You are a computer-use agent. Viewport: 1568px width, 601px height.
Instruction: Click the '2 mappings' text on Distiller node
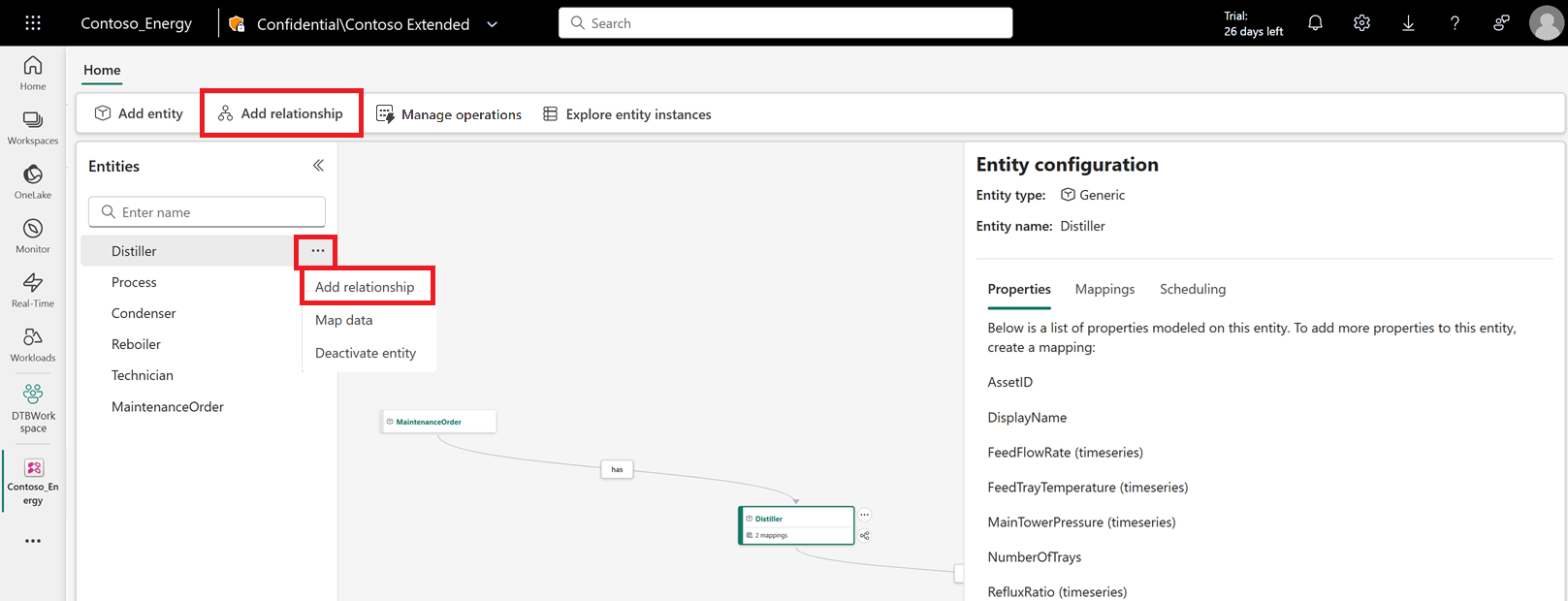tap(771, 535)
